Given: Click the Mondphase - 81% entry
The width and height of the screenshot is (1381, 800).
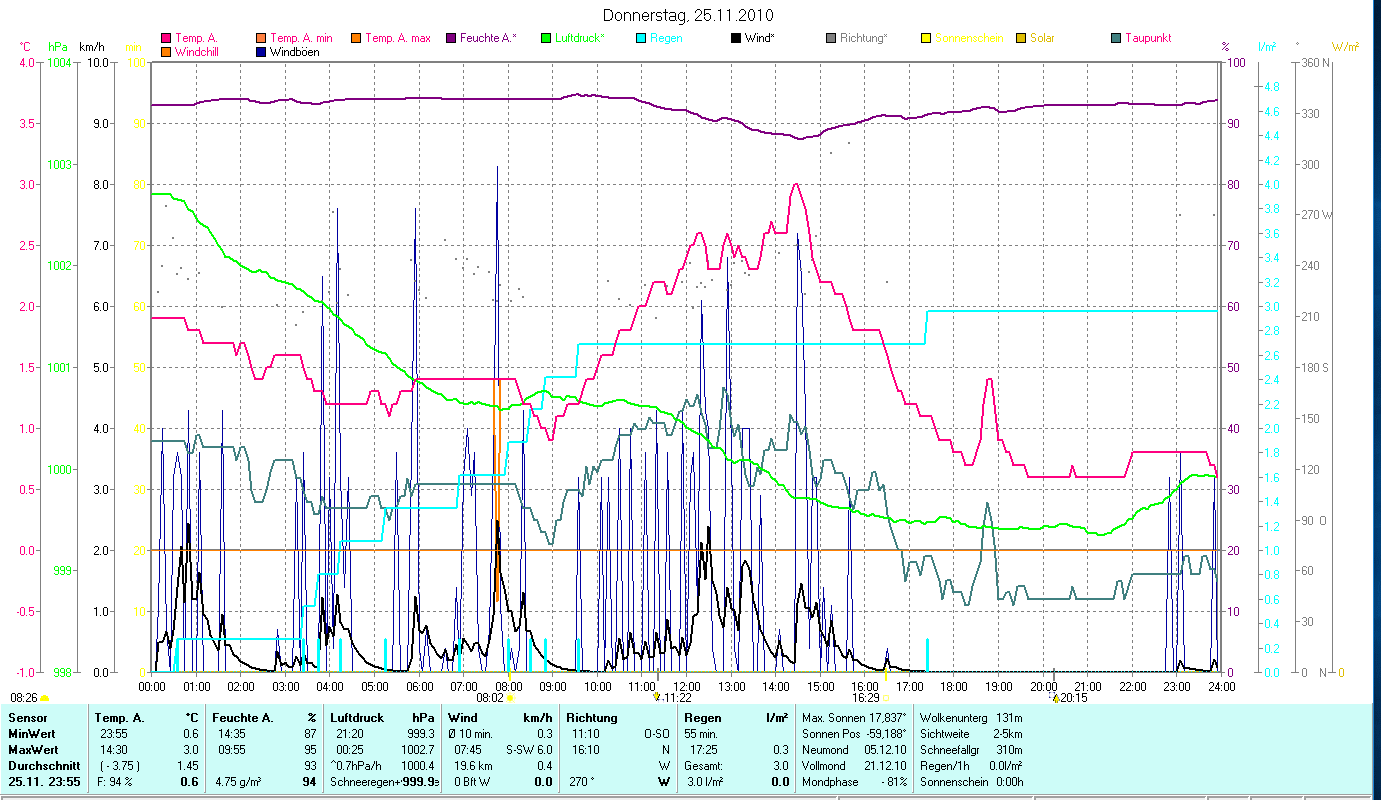Looking at the screenshot, I should 854,782.
